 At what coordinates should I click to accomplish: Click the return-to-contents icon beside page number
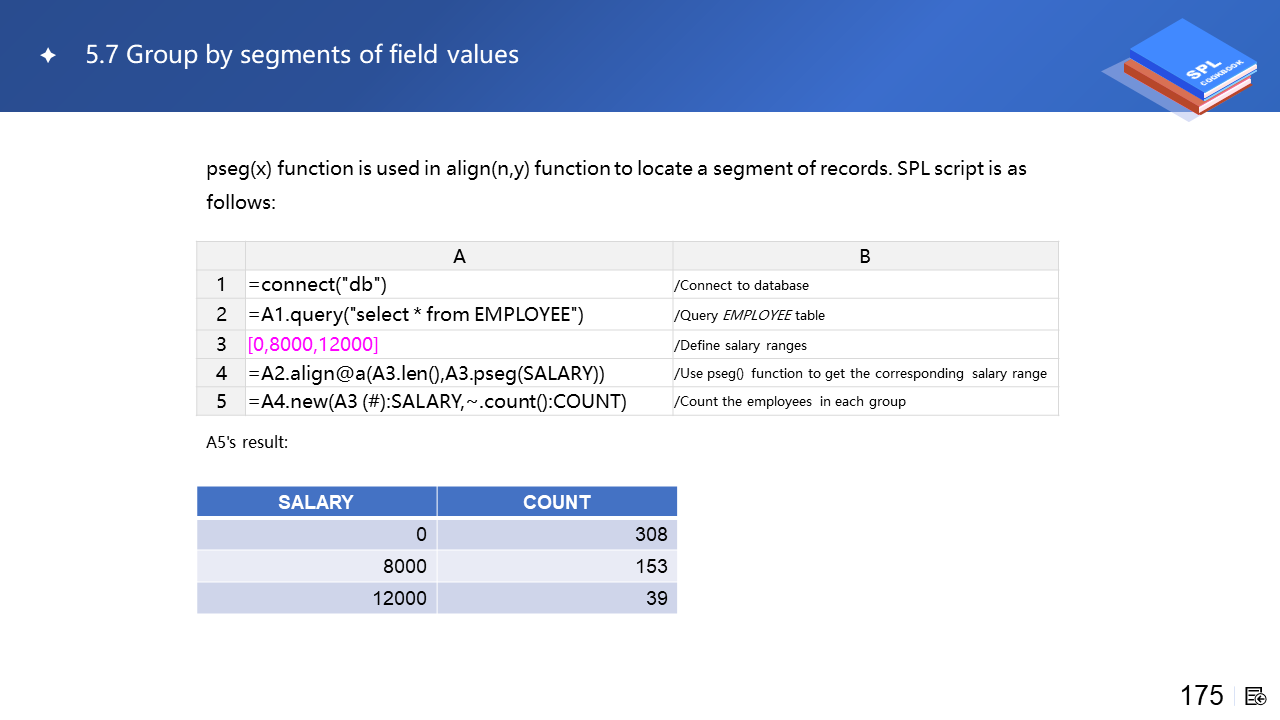click(1256, 696)
